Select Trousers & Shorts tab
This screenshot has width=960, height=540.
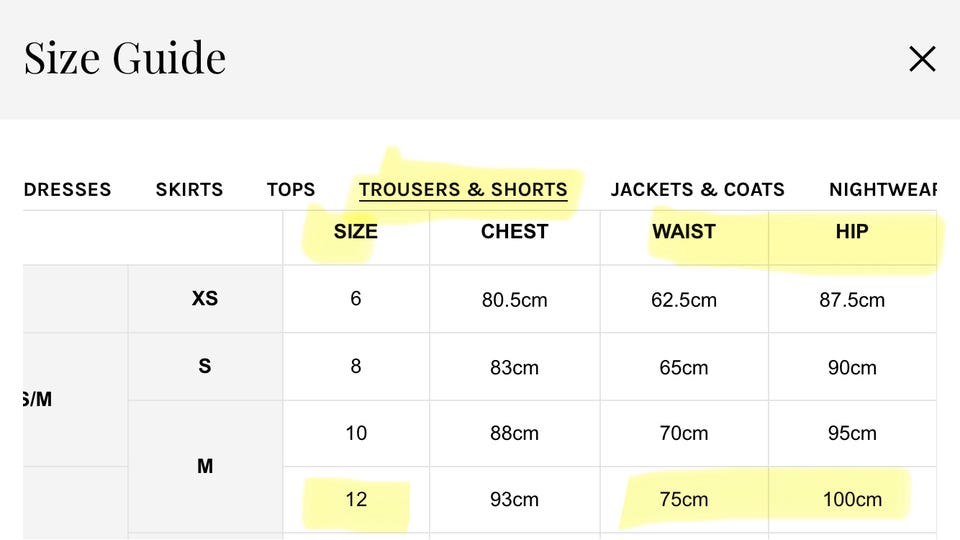(463, 189)
